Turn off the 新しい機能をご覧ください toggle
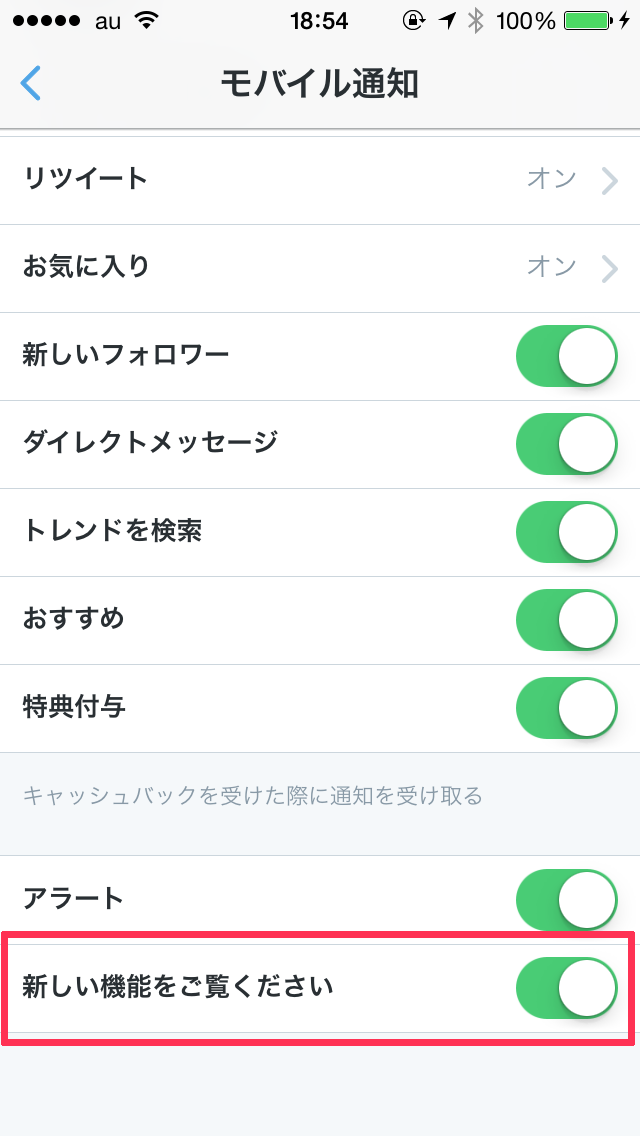The height and width of the screenshot is (1136, 640). (x=566, y=987)
